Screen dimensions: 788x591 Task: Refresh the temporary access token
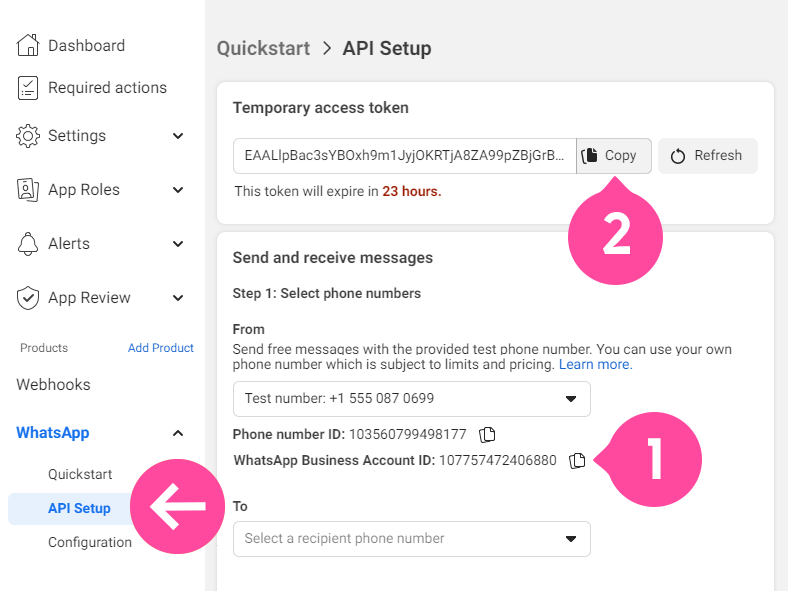pos(708,156)
